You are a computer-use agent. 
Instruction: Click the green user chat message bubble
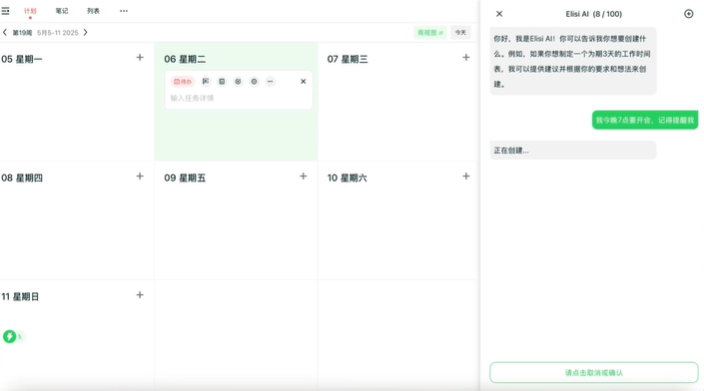pyautogui.click(x=645, y=120)
